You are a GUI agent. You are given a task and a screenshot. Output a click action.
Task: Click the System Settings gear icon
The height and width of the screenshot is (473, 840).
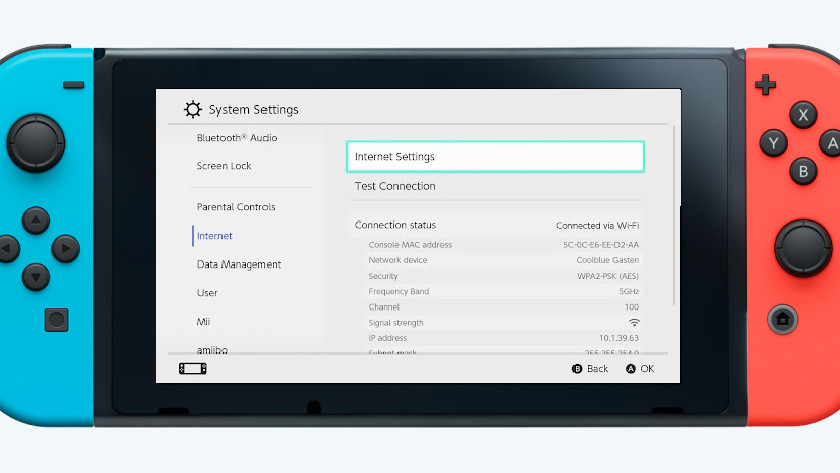[x=192, y=110]
